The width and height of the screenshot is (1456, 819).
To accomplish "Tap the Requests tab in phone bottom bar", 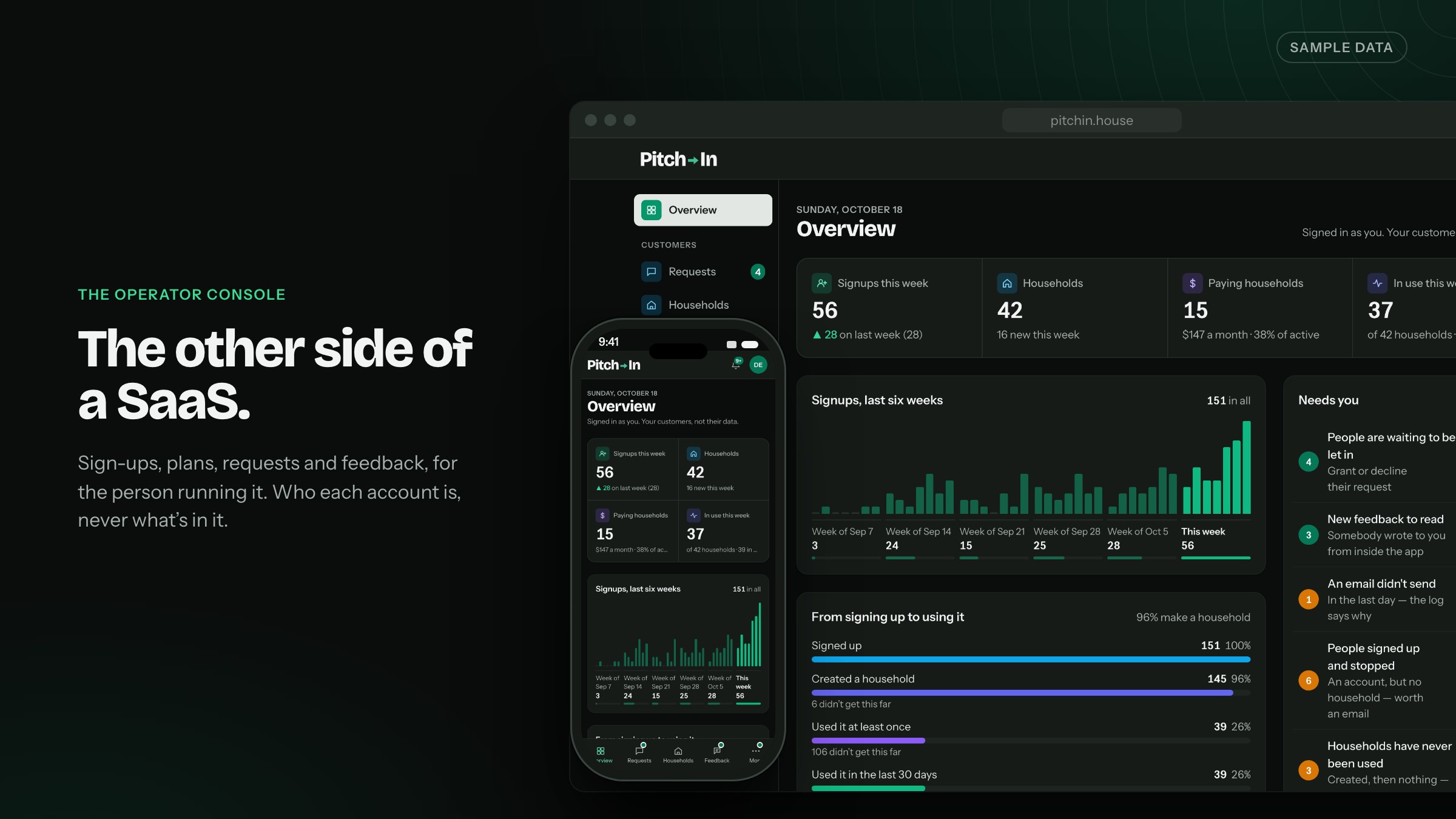I will click(639, 753).
